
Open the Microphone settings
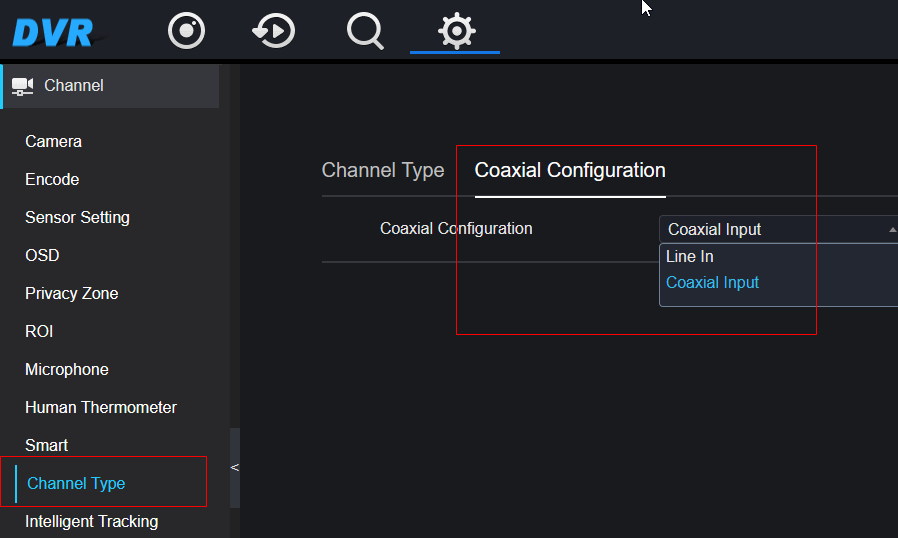tap(66, 370)
